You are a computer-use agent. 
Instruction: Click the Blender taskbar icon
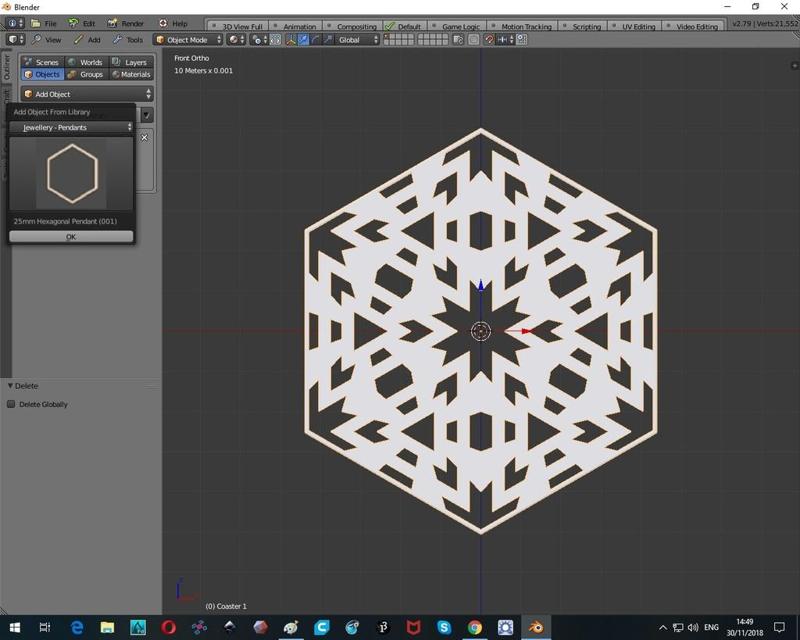(x=536, y=627)
